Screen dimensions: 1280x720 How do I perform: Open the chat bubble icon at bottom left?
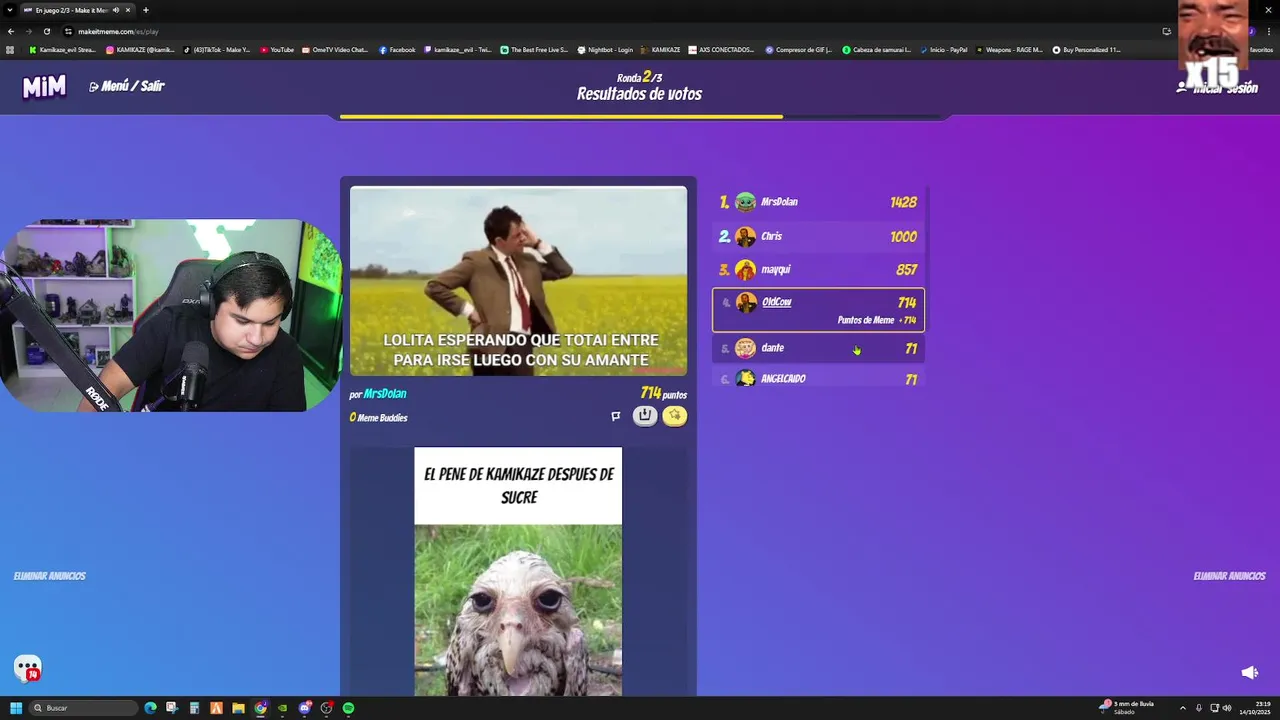click(x=27, y=668)
